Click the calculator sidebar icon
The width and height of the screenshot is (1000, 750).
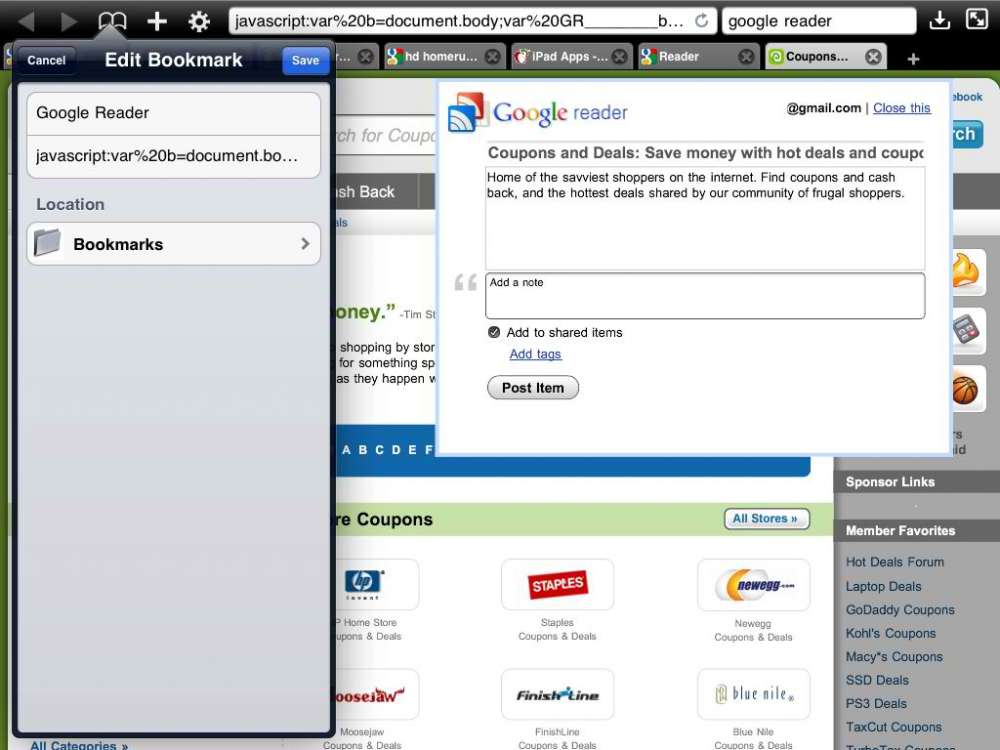(966, 330)
